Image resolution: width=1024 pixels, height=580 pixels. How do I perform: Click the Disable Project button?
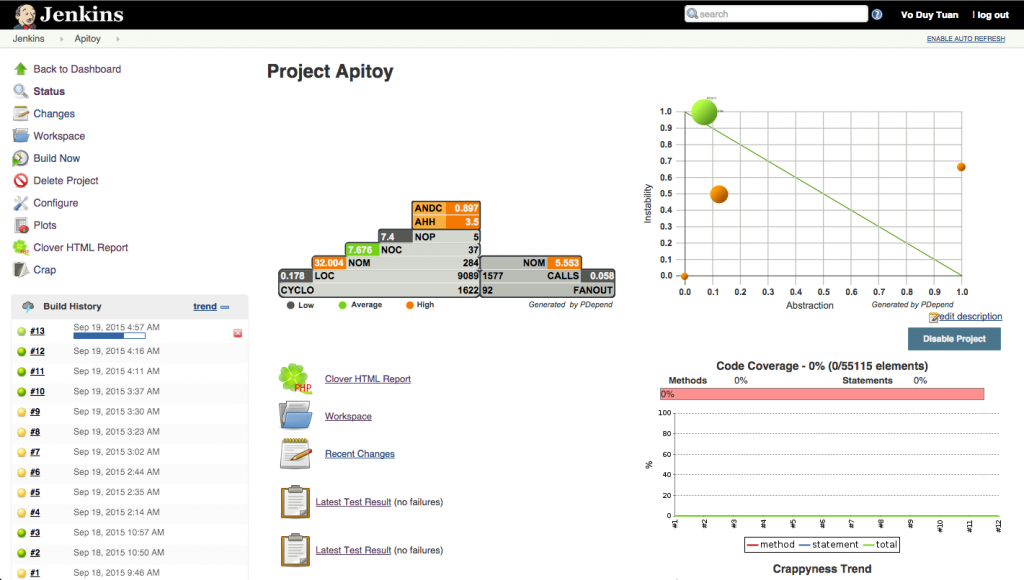(953, 339)
